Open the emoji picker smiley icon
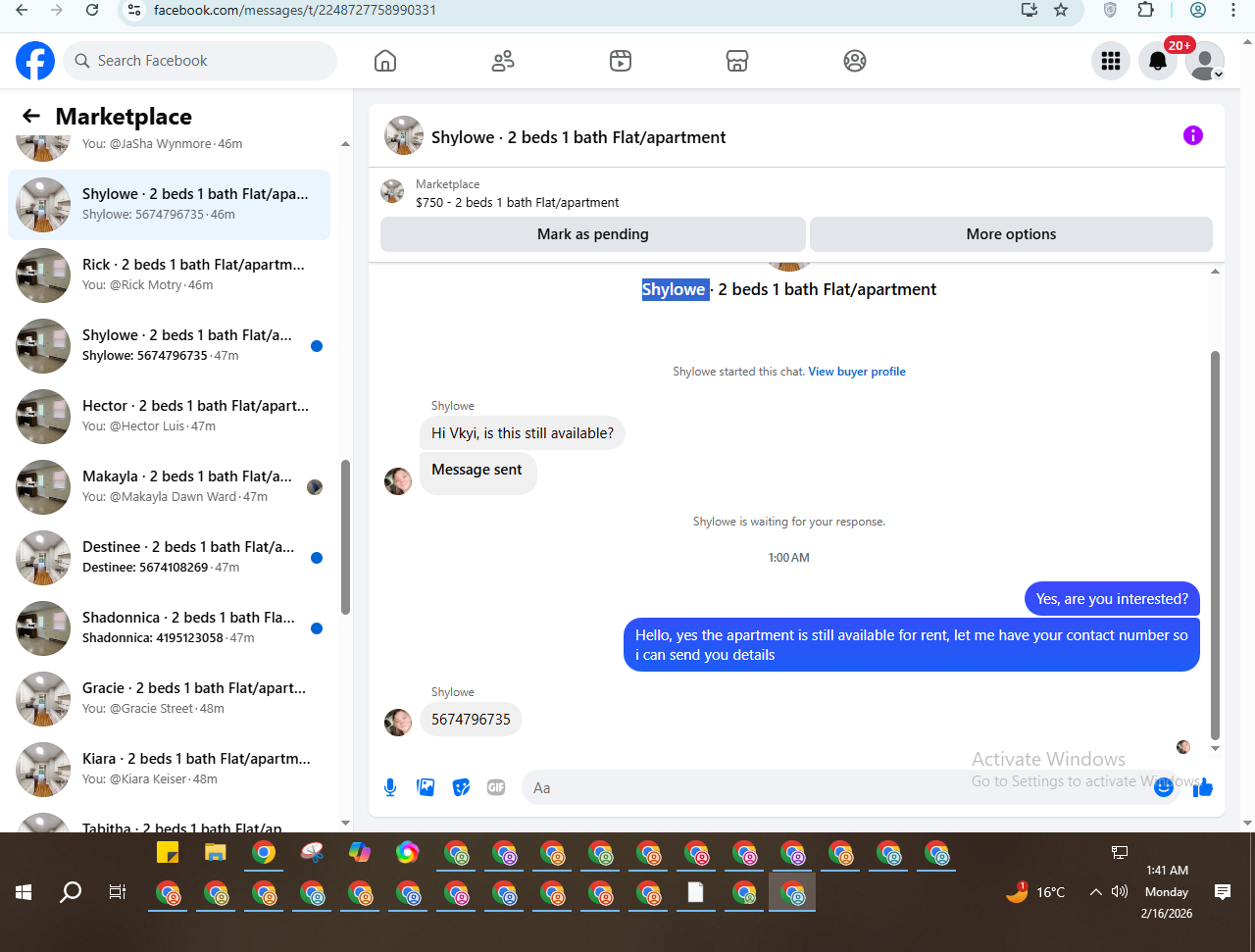This screenshot has width=1255, height=952. [x=1164, y=787]
